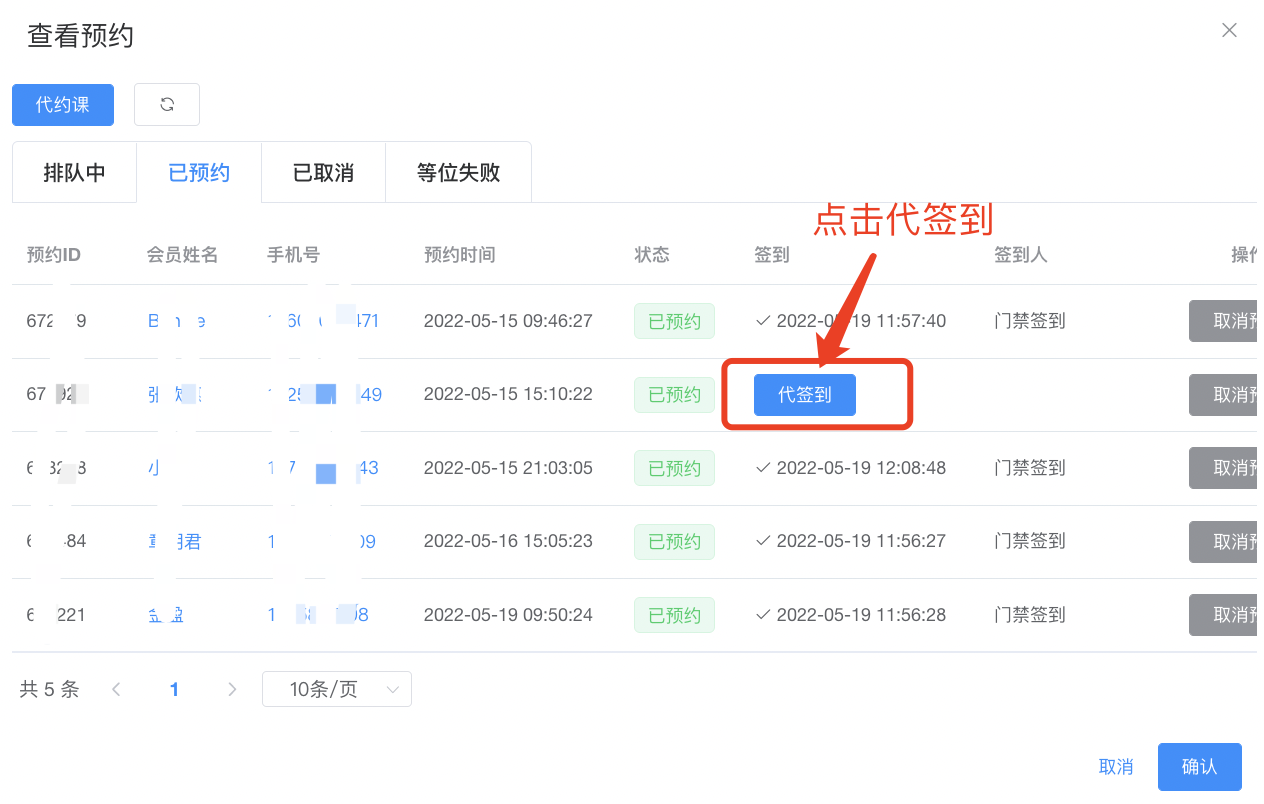Switch to the 等位失败 tab
1264x804 pixels.
pyautogui.click(x=458, y=173)
